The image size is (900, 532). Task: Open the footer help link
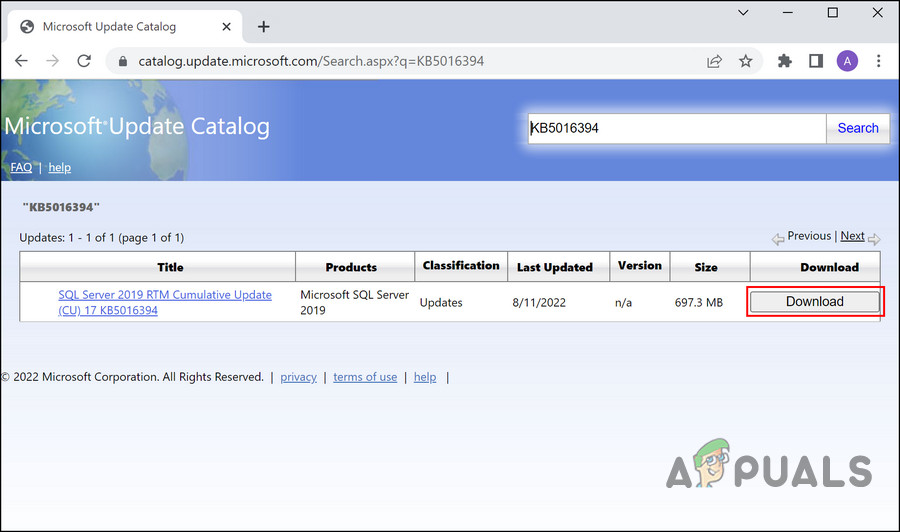tap(425, 377)
